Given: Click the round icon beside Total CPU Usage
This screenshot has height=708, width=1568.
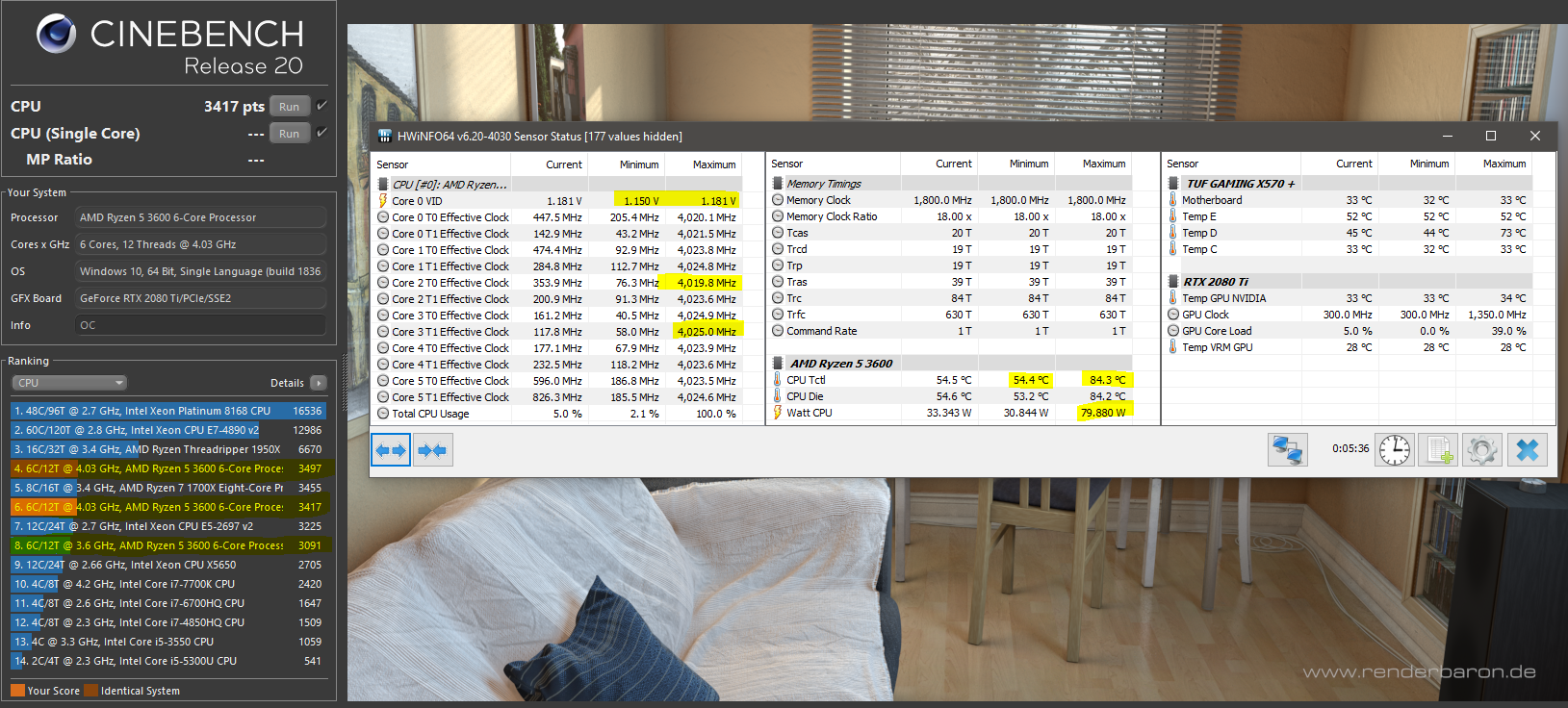Looking at the screenshot, I should [x=383, y=414].
